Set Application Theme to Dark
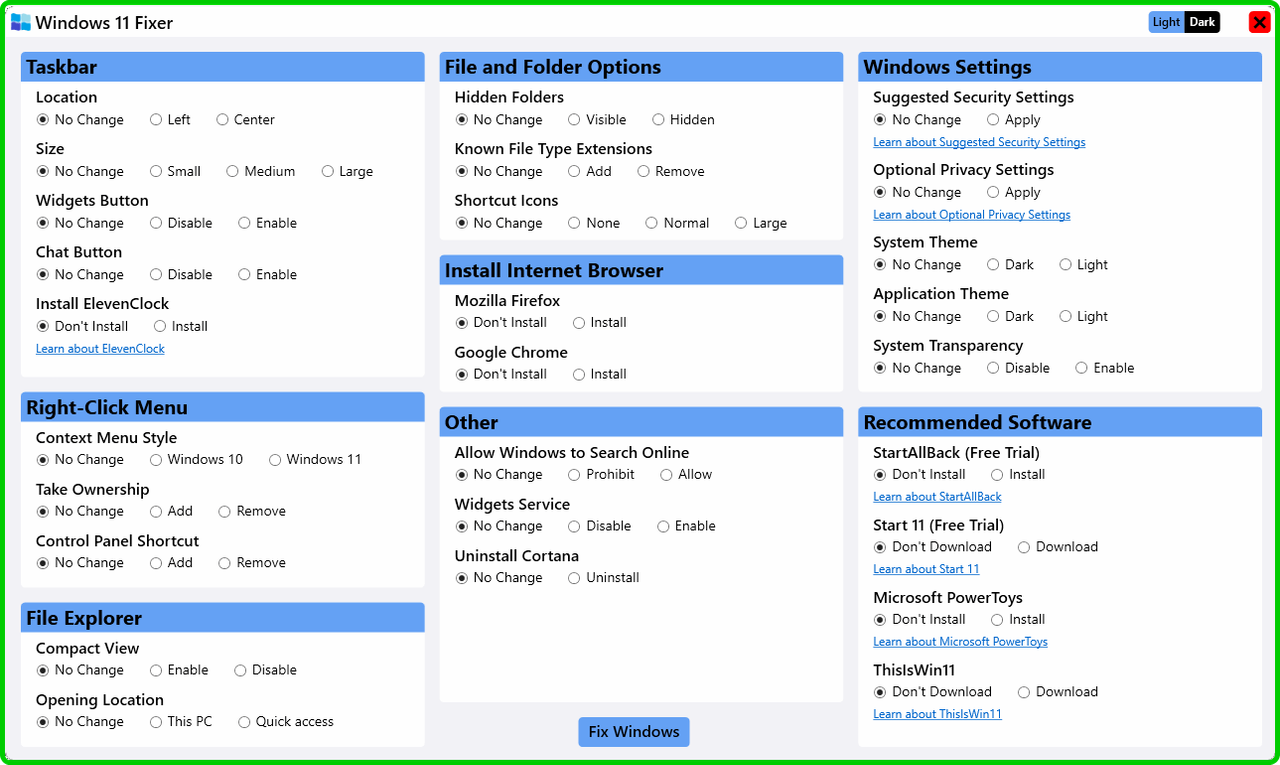 (x=1011, y=317)
